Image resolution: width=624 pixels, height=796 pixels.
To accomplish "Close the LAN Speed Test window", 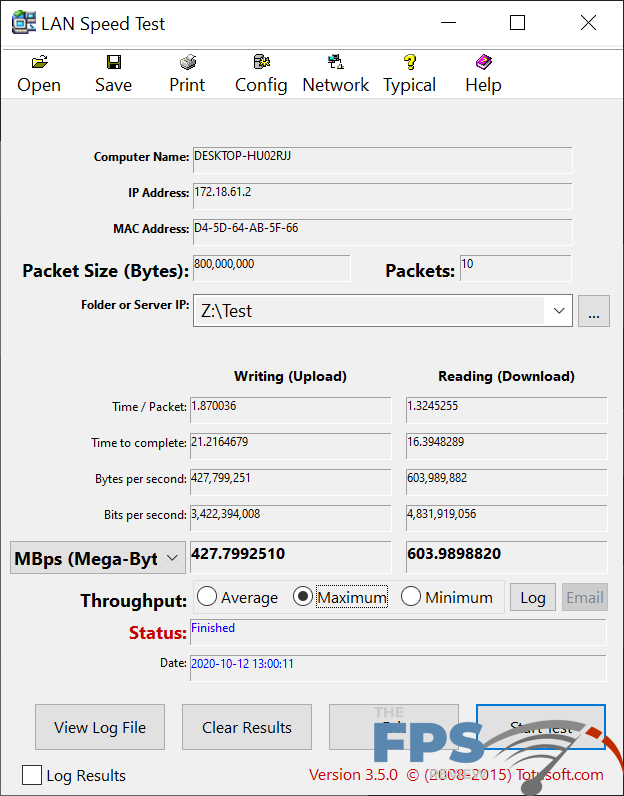I will [588, 23].
